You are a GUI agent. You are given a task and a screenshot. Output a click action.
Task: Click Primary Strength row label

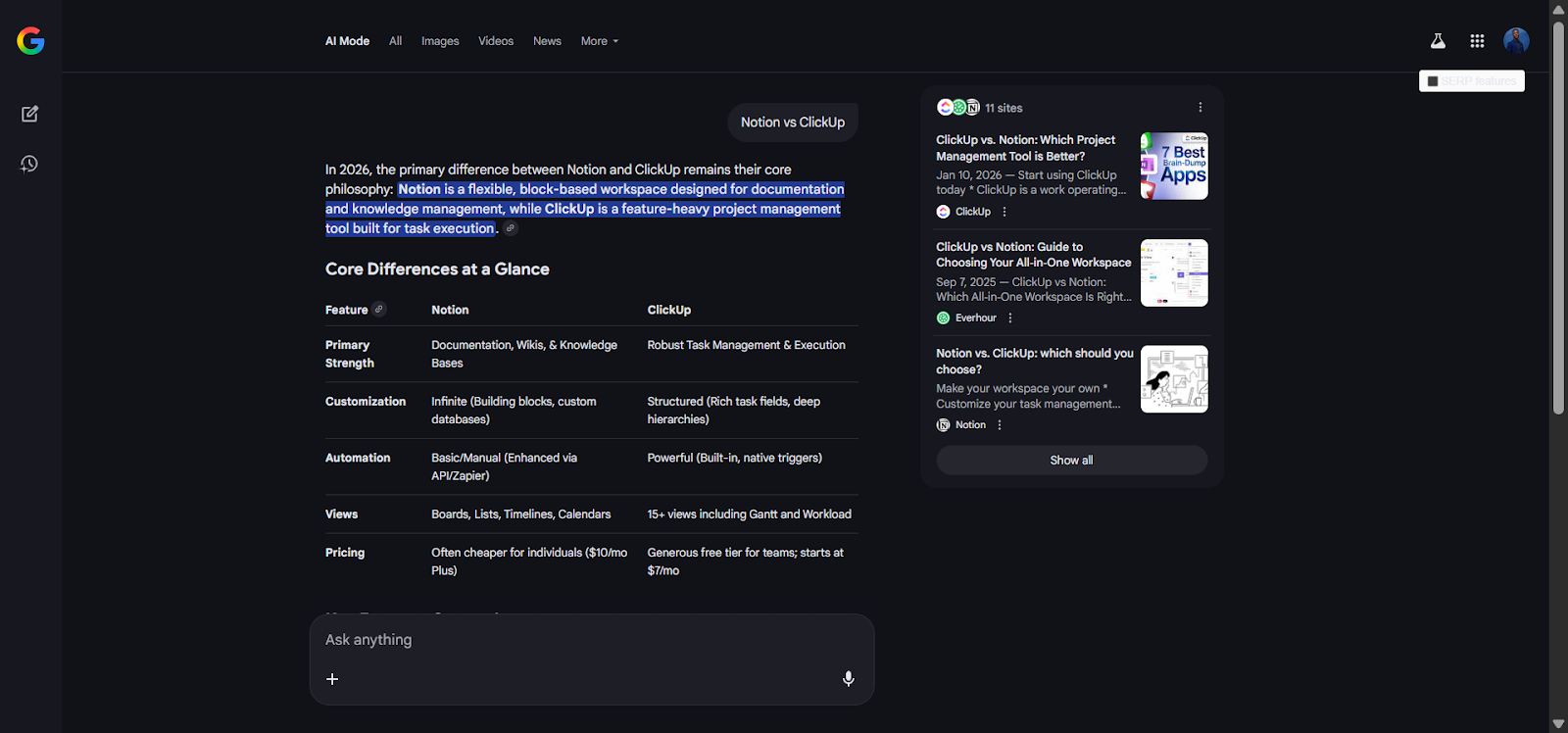pyautogui.click(x=350, y=354)
